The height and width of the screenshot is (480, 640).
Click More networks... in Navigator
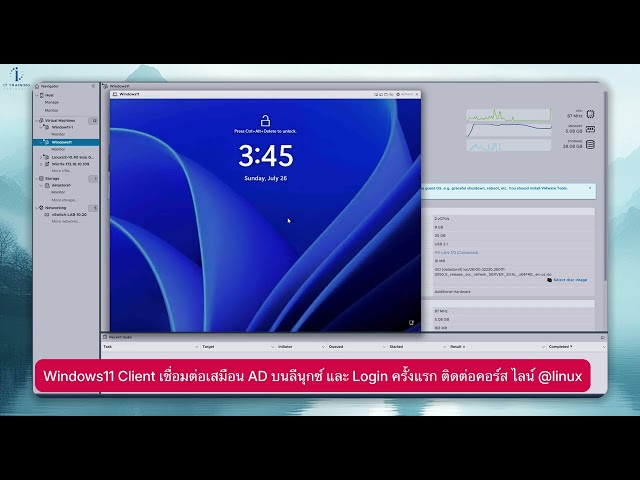coord(66,222)
